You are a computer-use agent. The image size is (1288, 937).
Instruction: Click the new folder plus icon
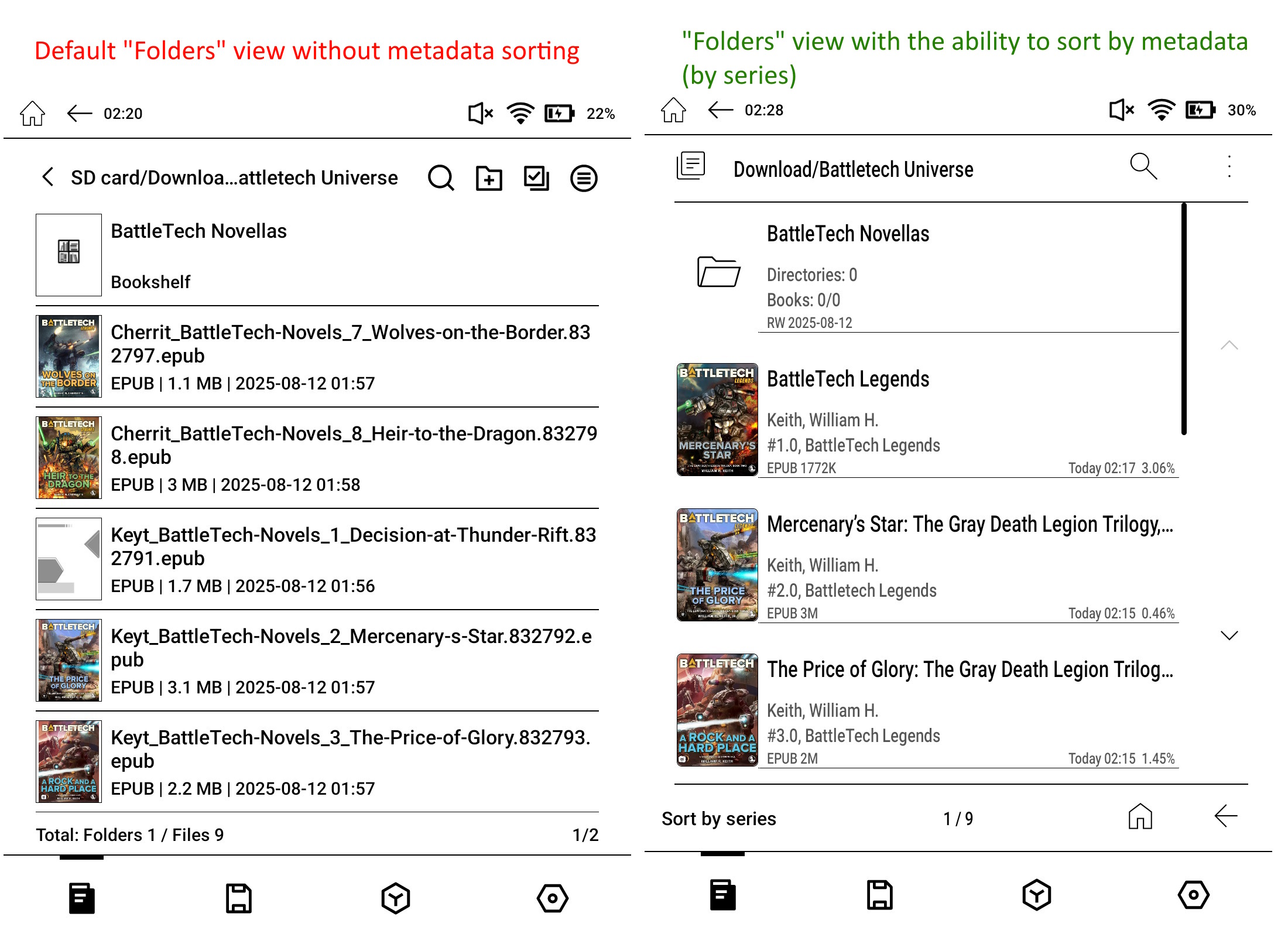pos(489,178)
